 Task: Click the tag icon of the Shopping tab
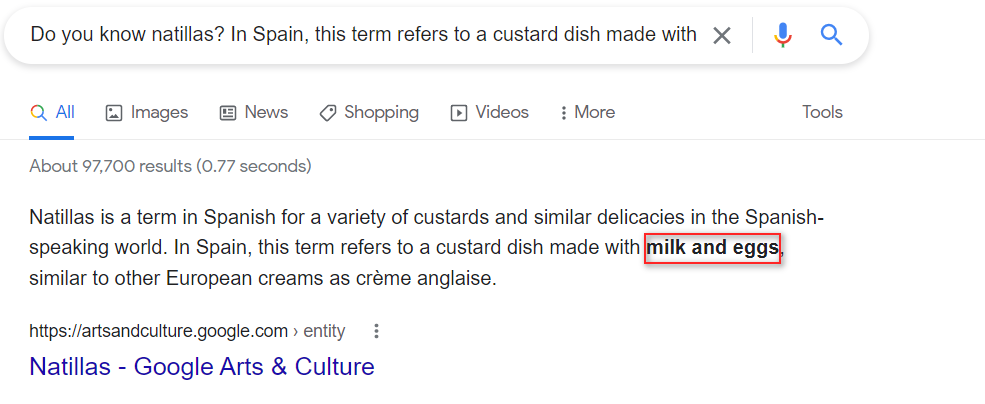pyautogui.click(x=327, y=113)
